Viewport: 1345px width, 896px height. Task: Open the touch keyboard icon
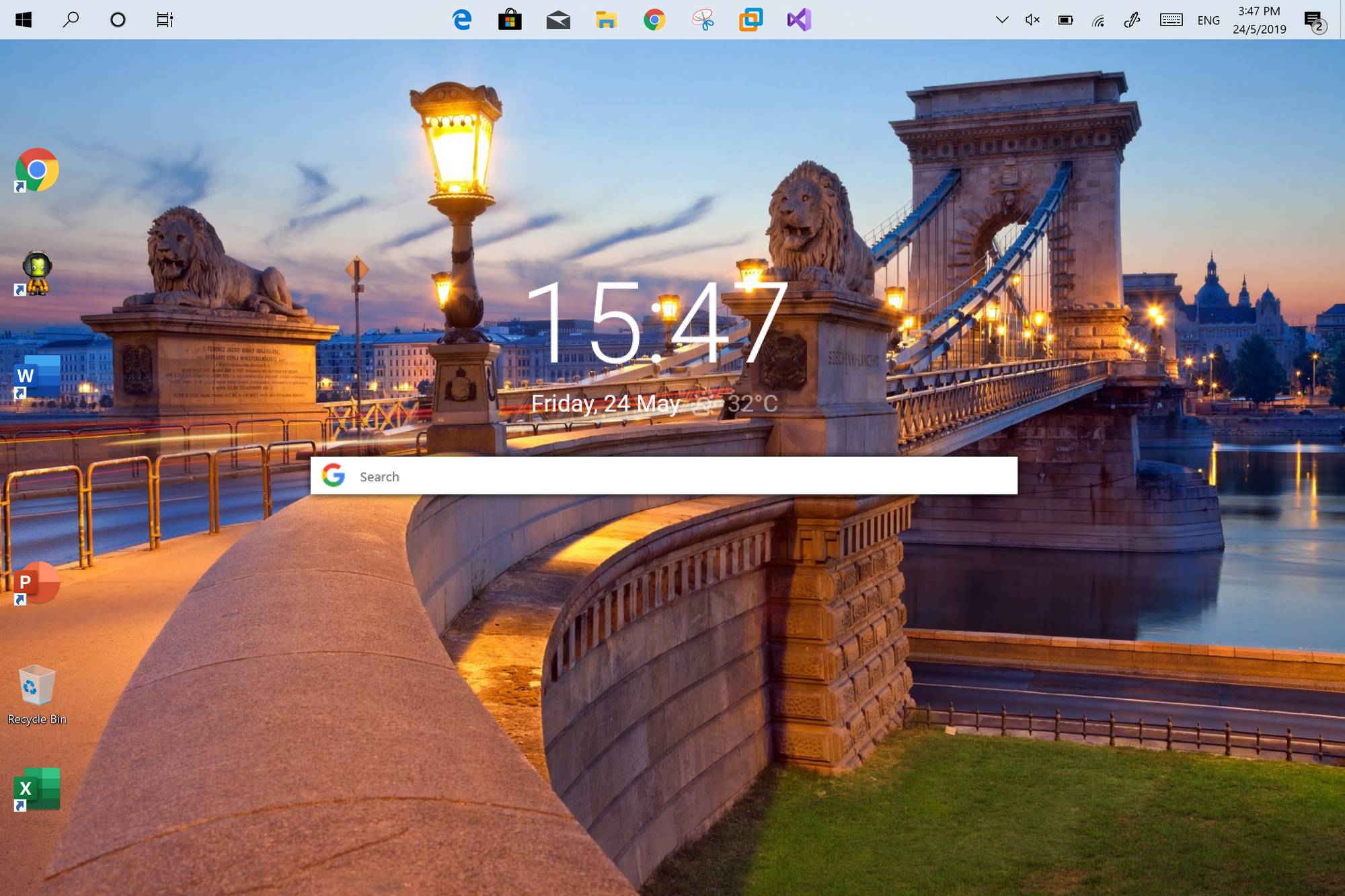click(x=1171, y=19)
